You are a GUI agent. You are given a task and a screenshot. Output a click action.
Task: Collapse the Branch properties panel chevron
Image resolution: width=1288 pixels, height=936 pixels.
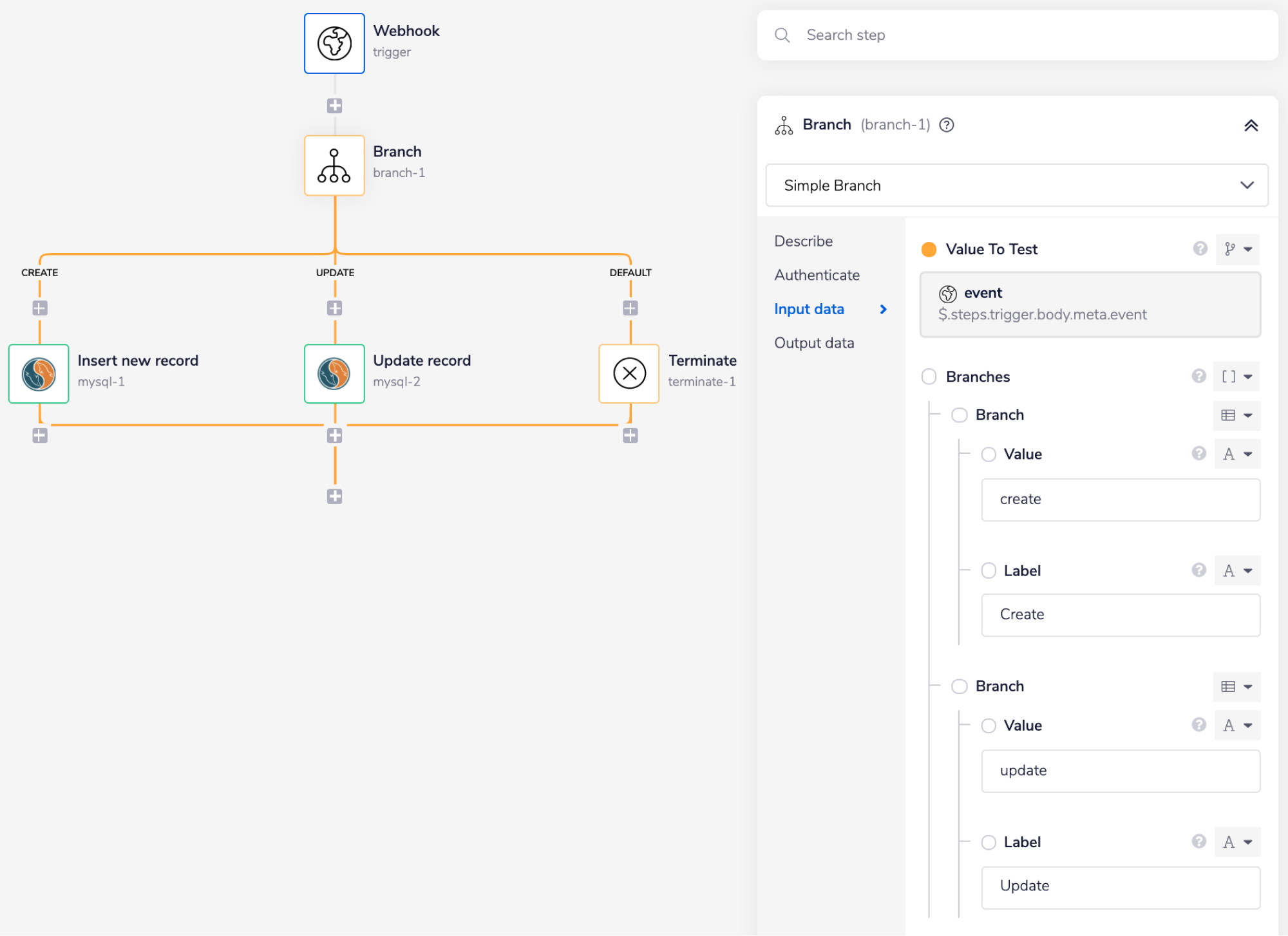(x=1251, y=126)
